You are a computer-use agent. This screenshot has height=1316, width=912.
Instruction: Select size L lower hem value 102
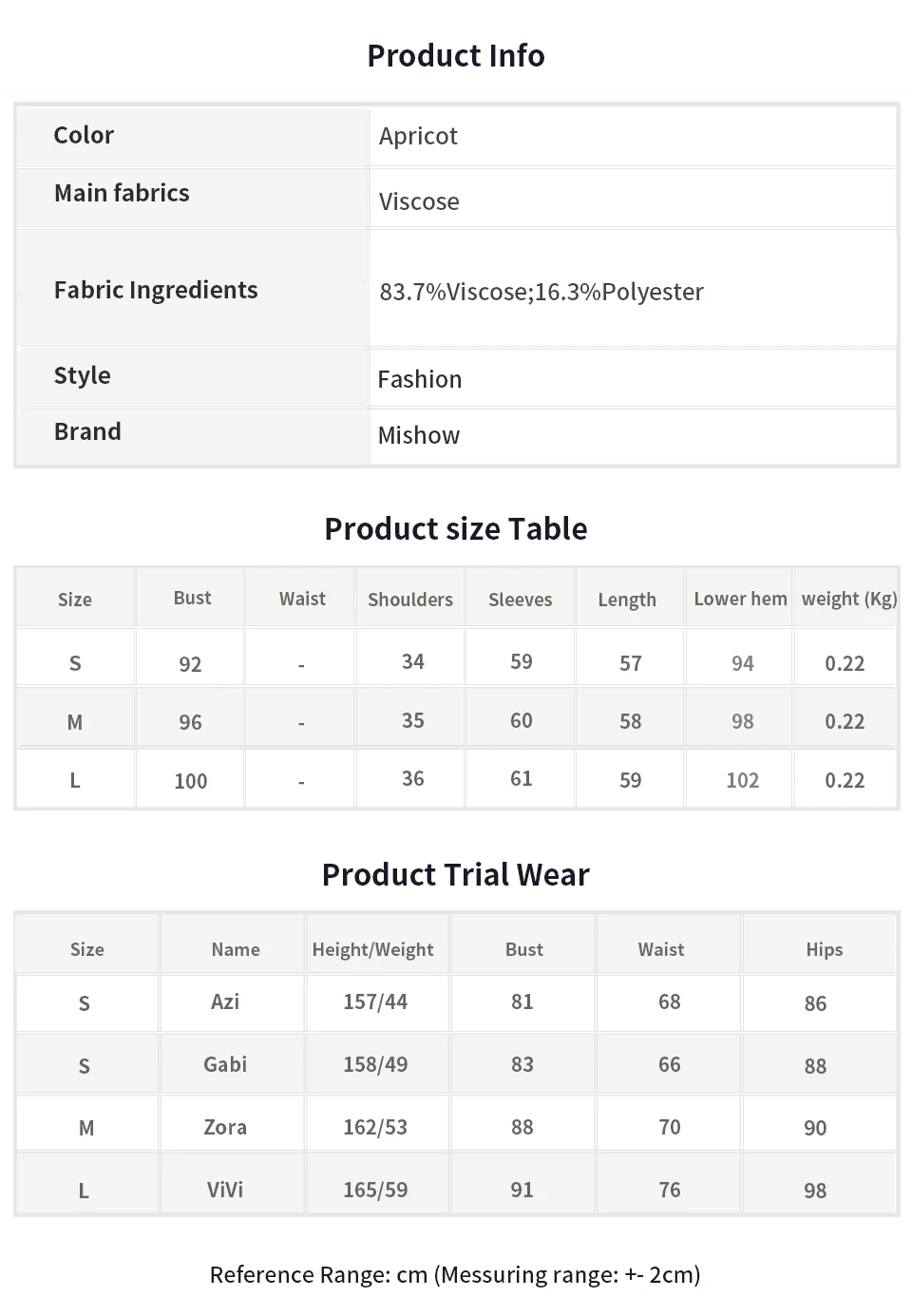(x=743, y=780)
